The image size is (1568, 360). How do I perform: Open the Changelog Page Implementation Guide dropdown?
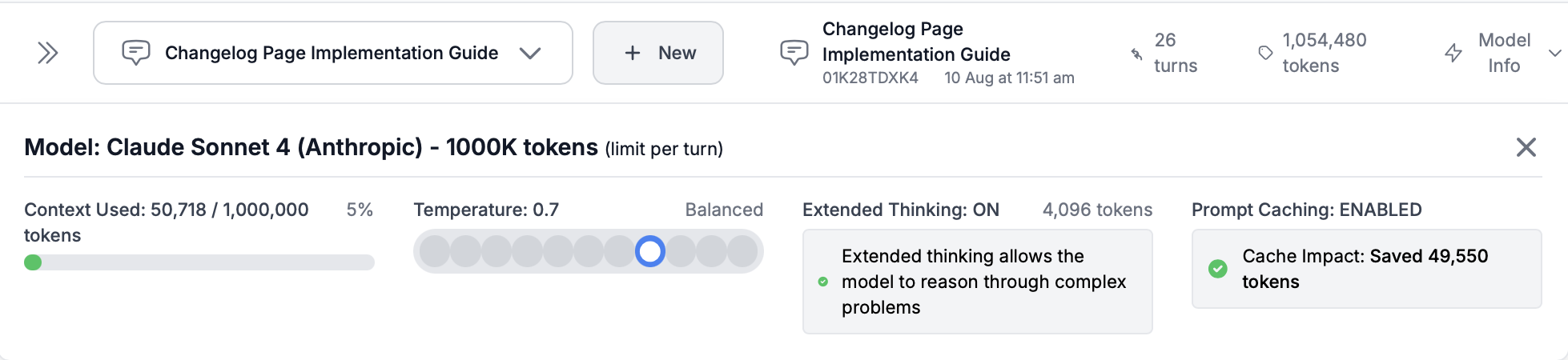(332, 54)
